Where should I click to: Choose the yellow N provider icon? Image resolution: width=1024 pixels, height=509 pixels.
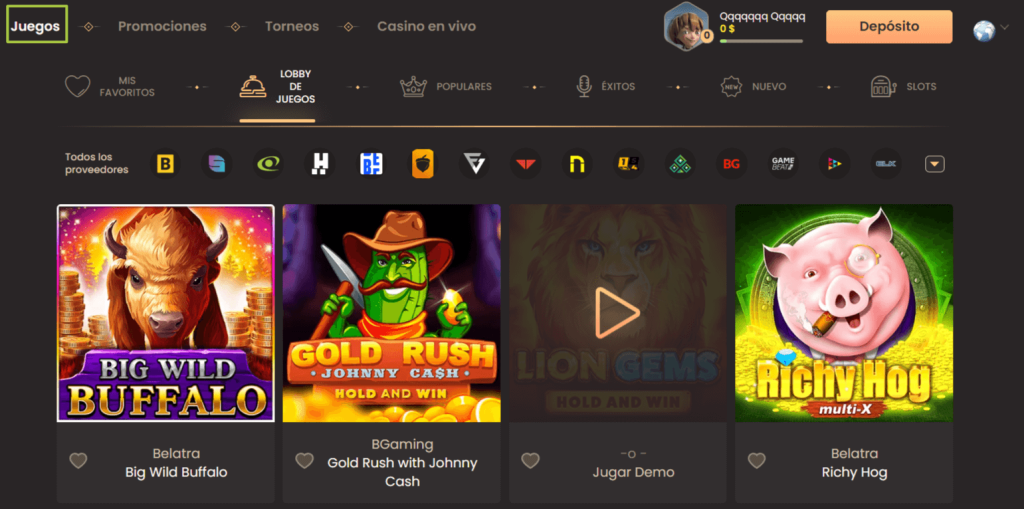coord(577,164)
